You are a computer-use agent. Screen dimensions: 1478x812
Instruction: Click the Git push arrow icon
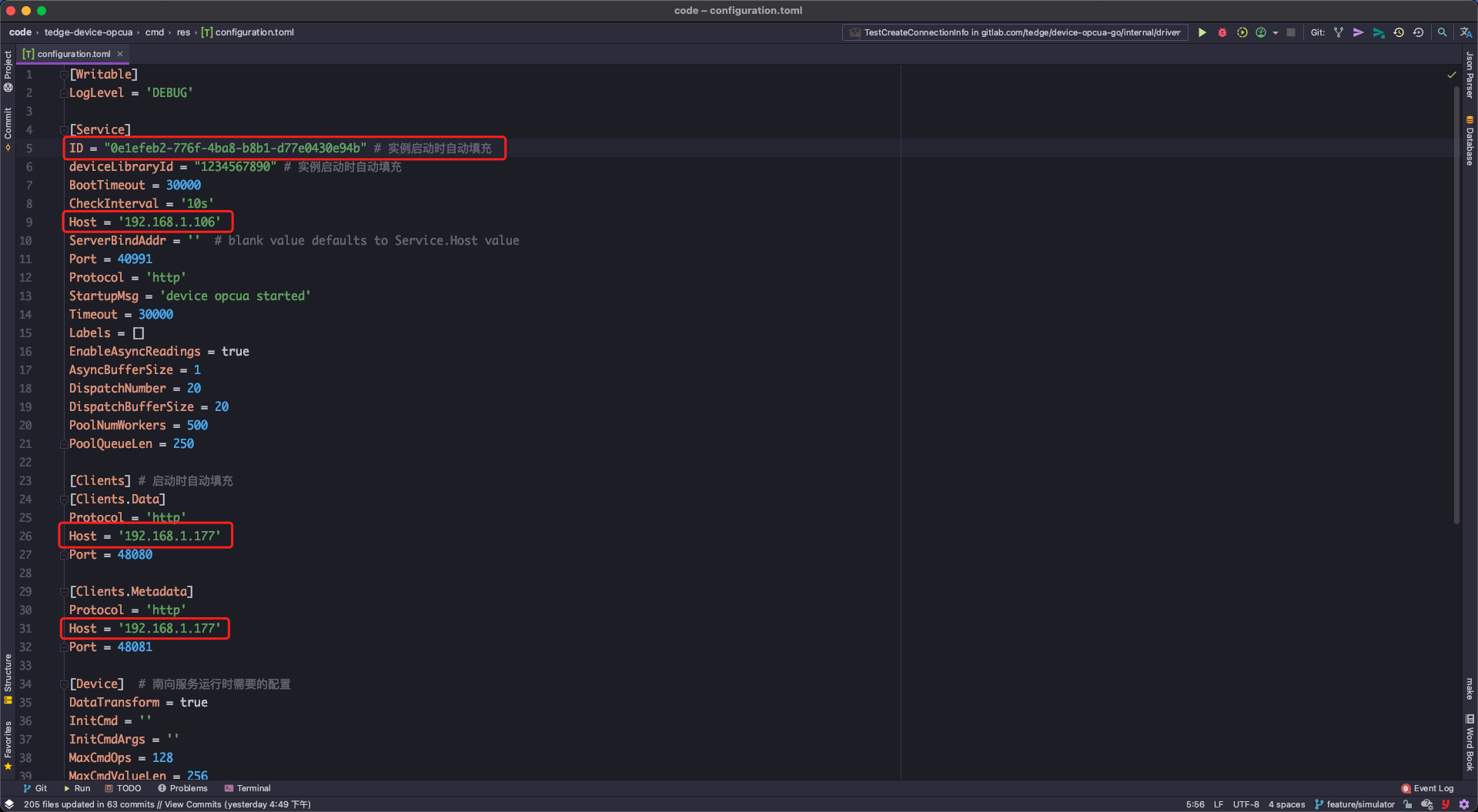(x=1379, y=32)
